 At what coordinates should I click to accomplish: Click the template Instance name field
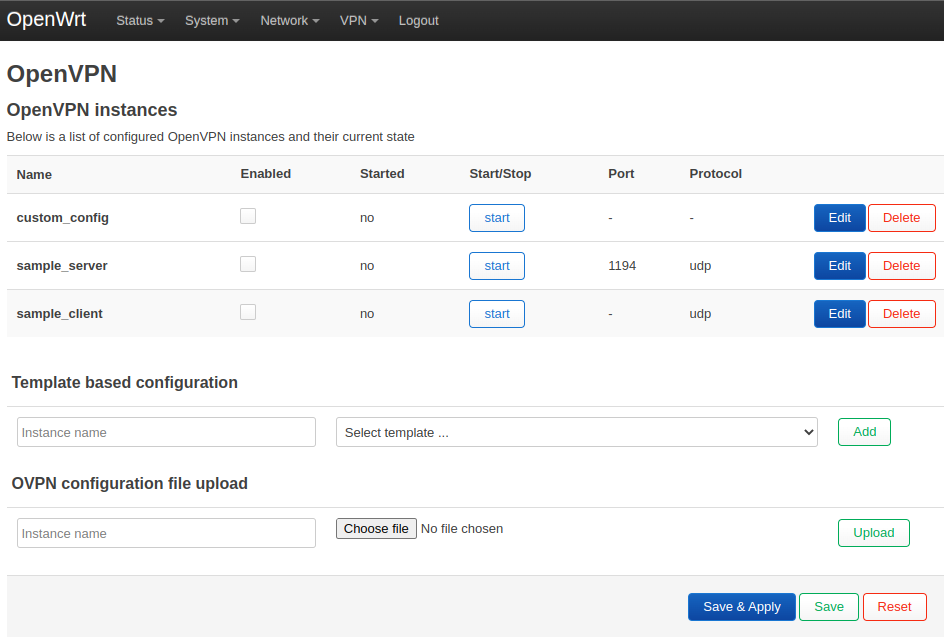[x=166, y=432]
